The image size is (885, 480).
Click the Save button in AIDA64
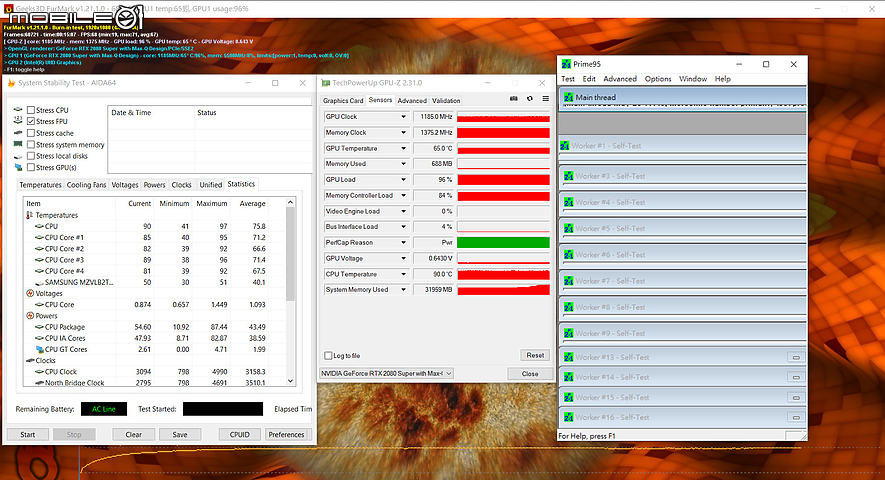coord(180,434)
